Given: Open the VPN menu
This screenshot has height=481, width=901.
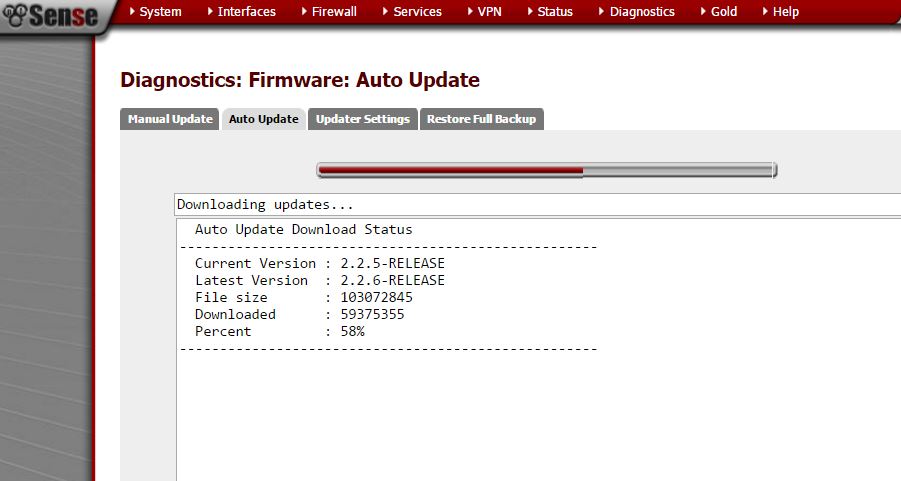Looking at the screenshot, I should (484, 11).
